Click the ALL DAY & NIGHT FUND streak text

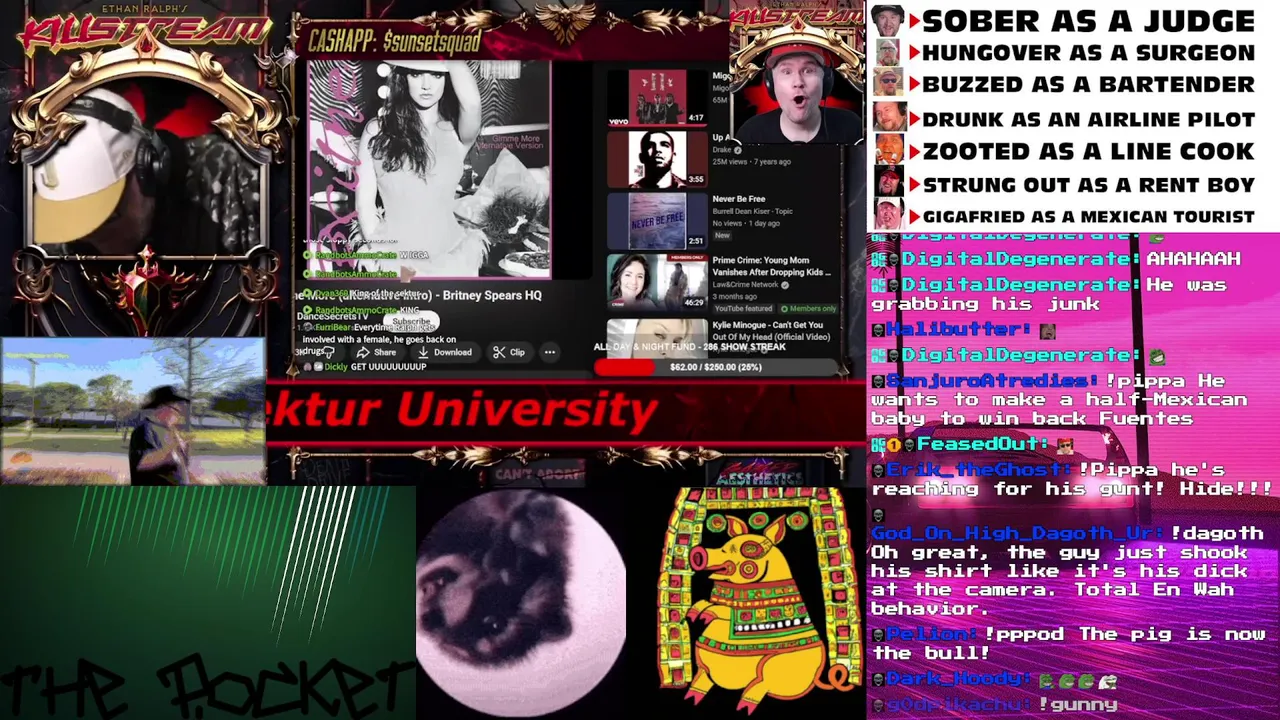click(x=690, y=347)
